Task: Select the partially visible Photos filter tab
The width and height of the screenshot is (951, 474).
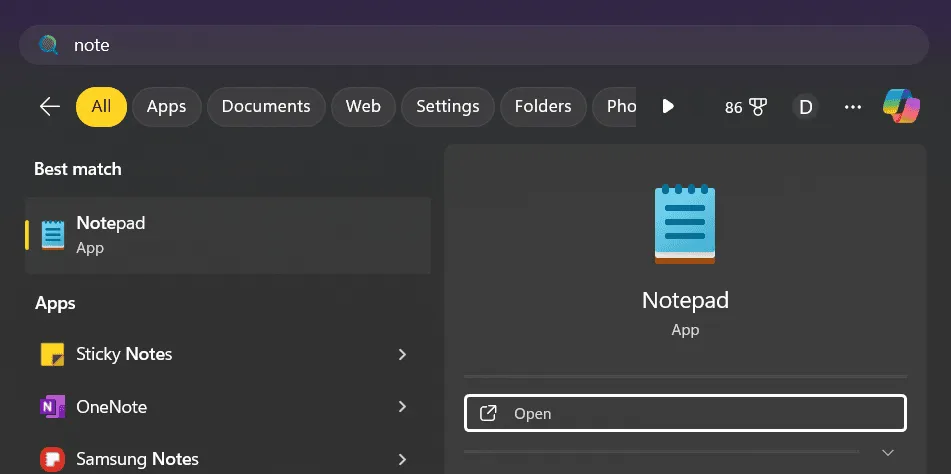Action: tap(614, 107)
